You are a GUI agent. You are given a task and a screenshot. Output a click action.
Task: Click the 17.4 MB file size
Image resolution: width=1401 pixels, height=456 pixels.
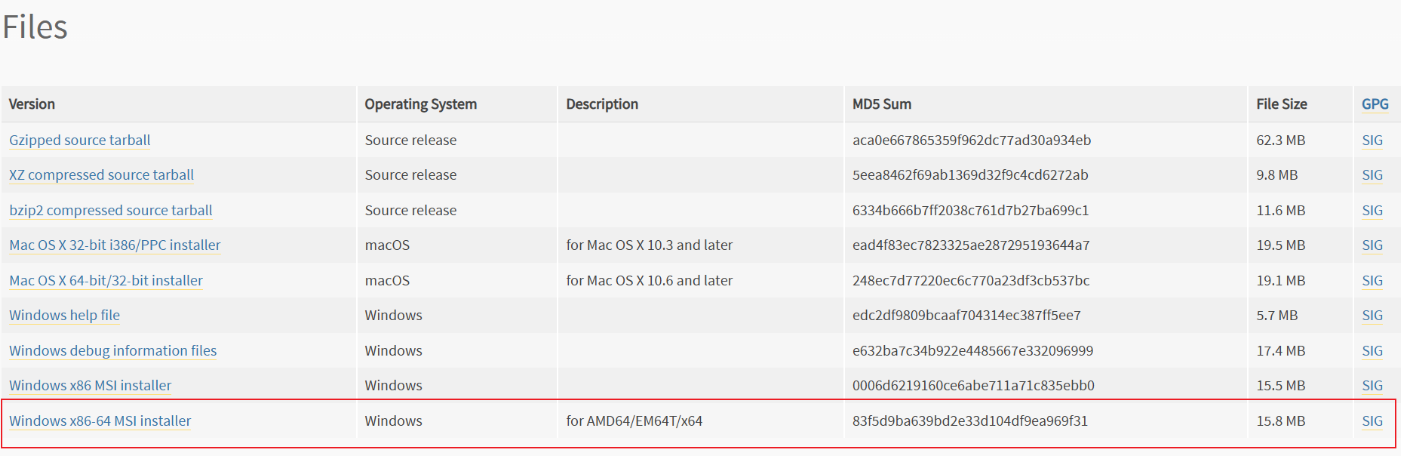(1281, 350)
